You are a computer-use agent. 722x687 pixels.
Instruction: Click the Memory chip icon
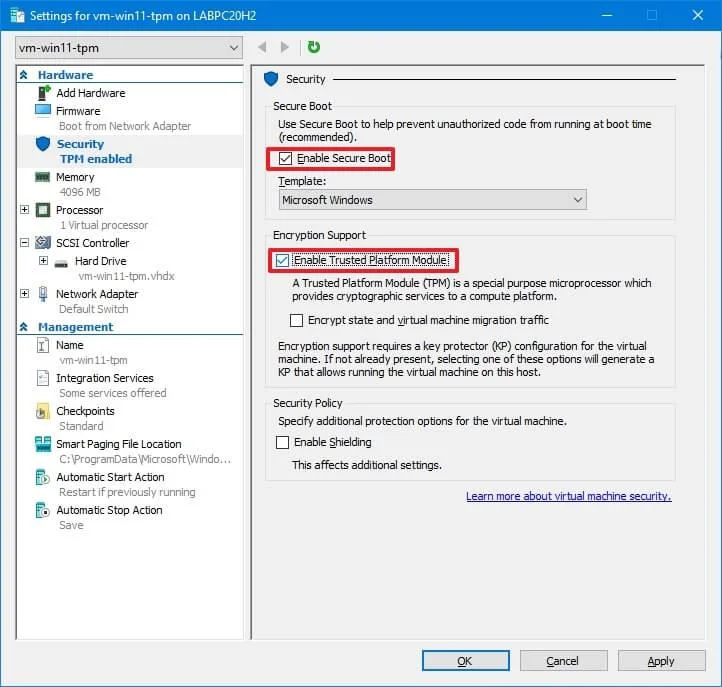point(42,177)
